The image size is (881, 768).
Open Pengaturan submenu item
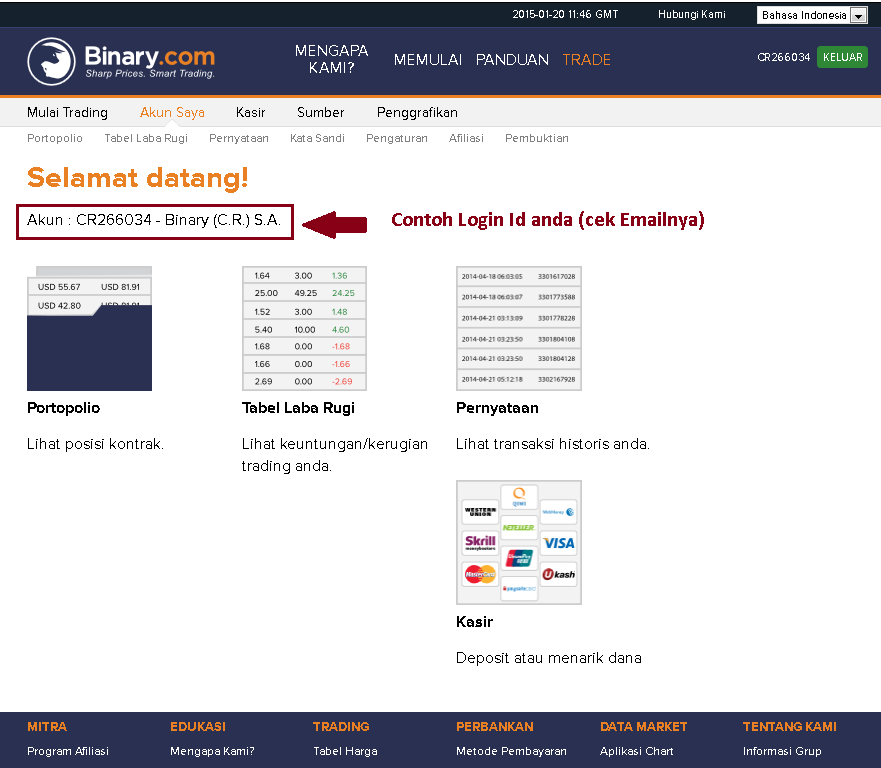tap(397, 138)
